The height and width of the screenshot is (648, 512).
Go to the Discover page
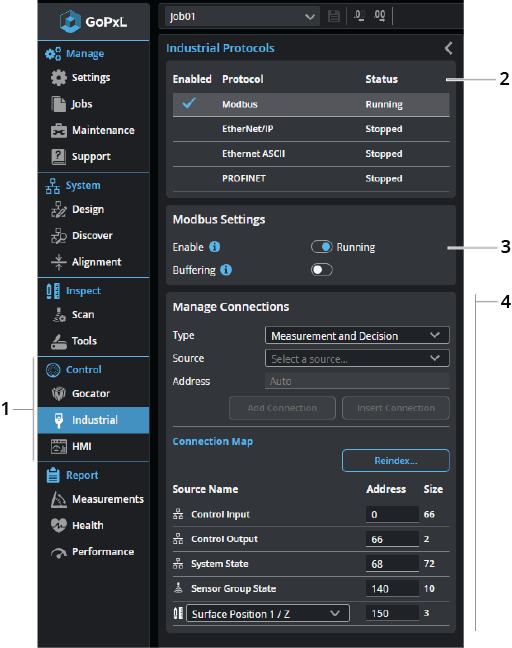(x=92, y=236)
